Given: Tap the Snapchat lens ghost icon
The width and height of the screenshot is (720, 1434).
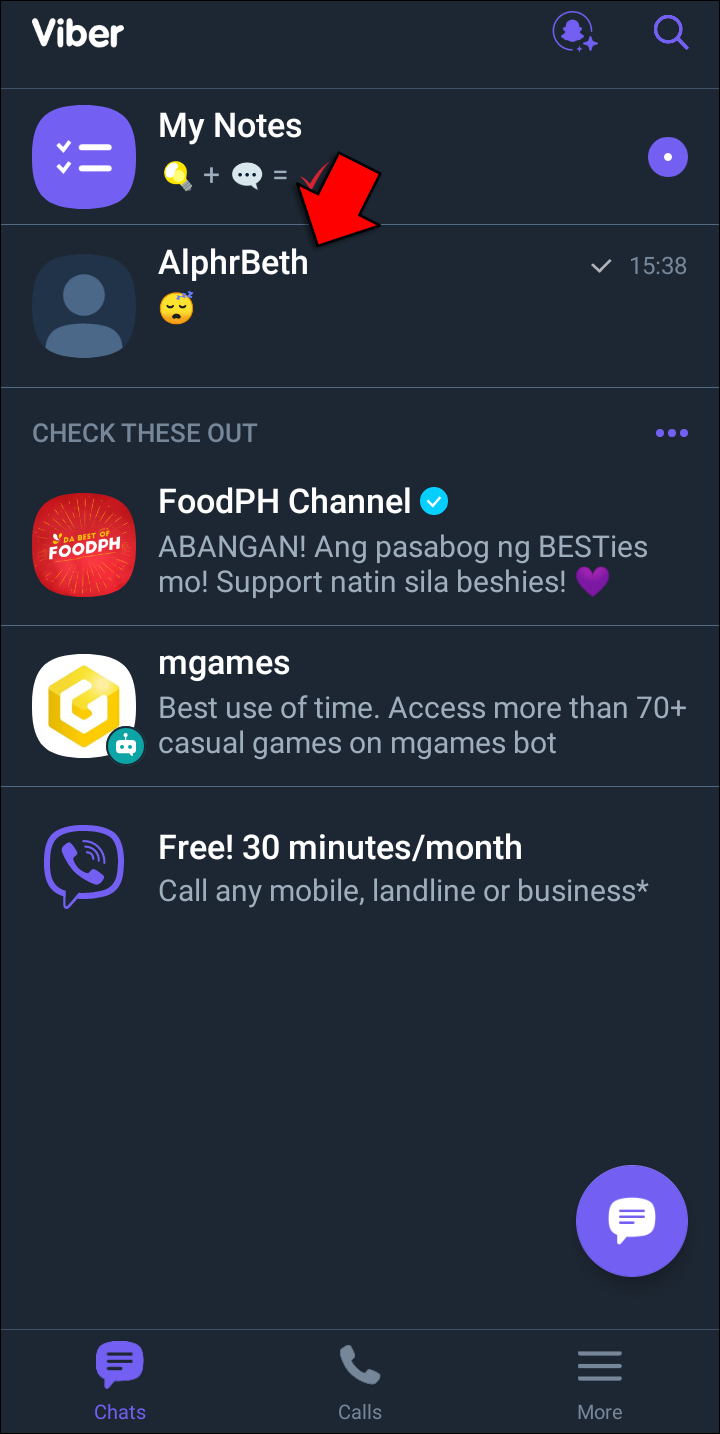Looking at the screenshot, I should 575,32.
